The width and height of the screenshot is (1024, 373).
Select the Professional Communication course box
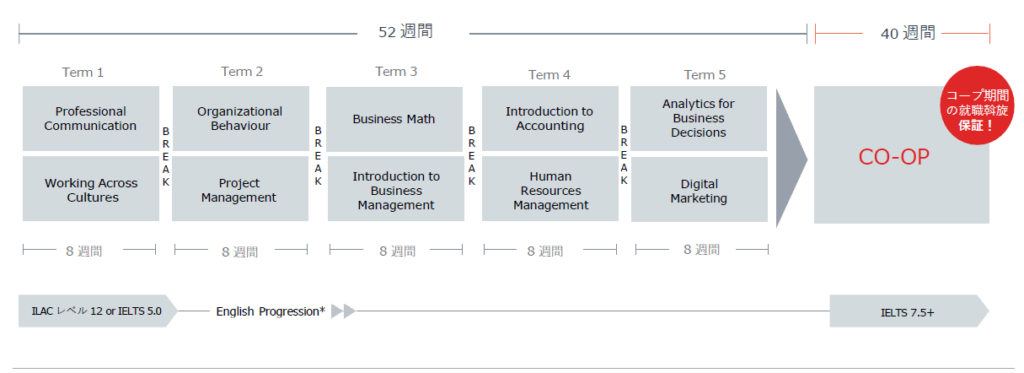tap(91, 118)
